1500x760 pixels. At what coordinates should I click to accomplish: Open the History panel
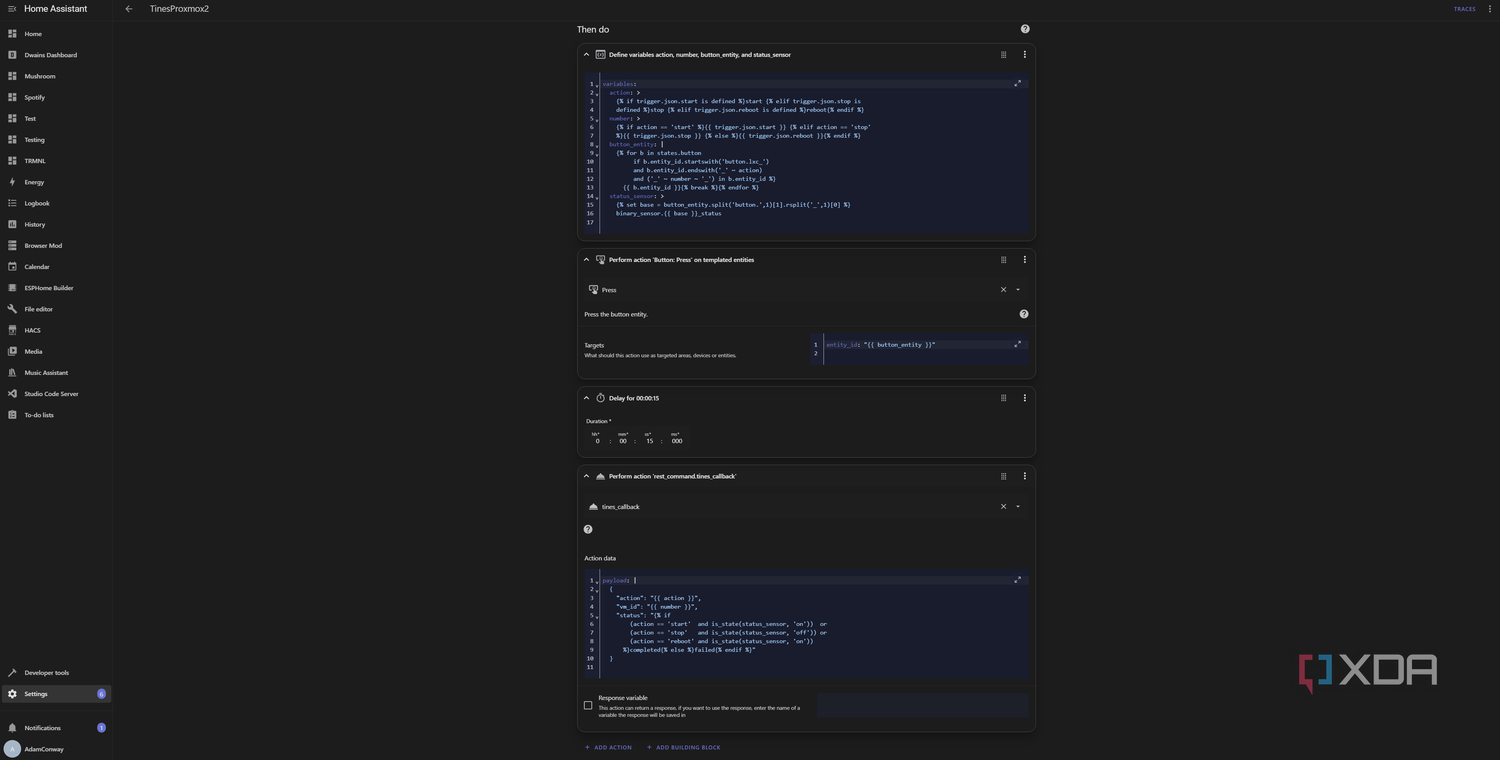(56, 224)
